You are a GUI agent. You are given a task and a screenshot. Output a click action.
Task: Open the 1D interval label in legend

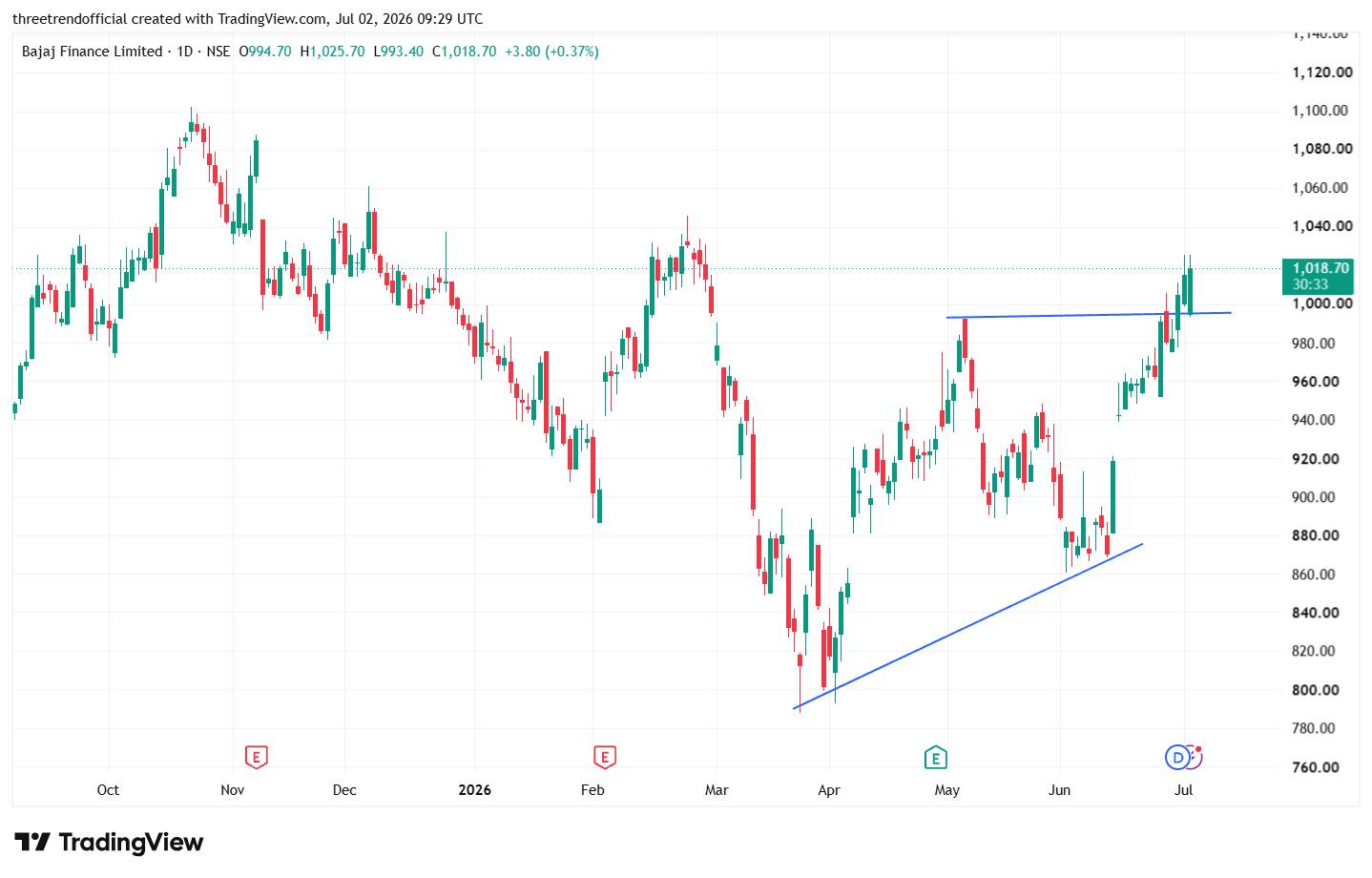pyautogui.click(x=185, y=52)
